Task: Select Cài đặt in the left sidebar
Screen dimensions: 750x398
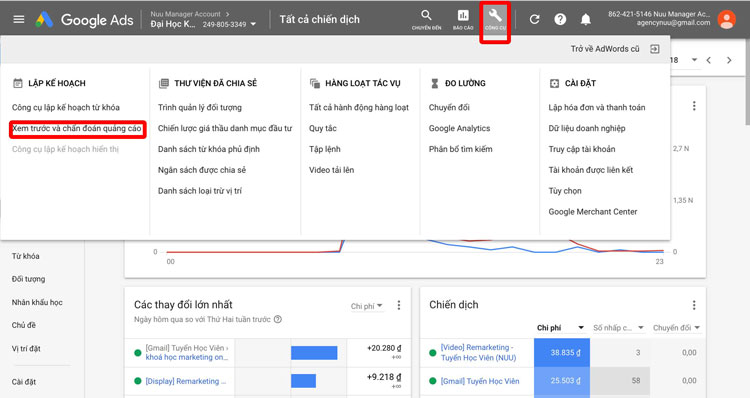Action: coord(24,382)
